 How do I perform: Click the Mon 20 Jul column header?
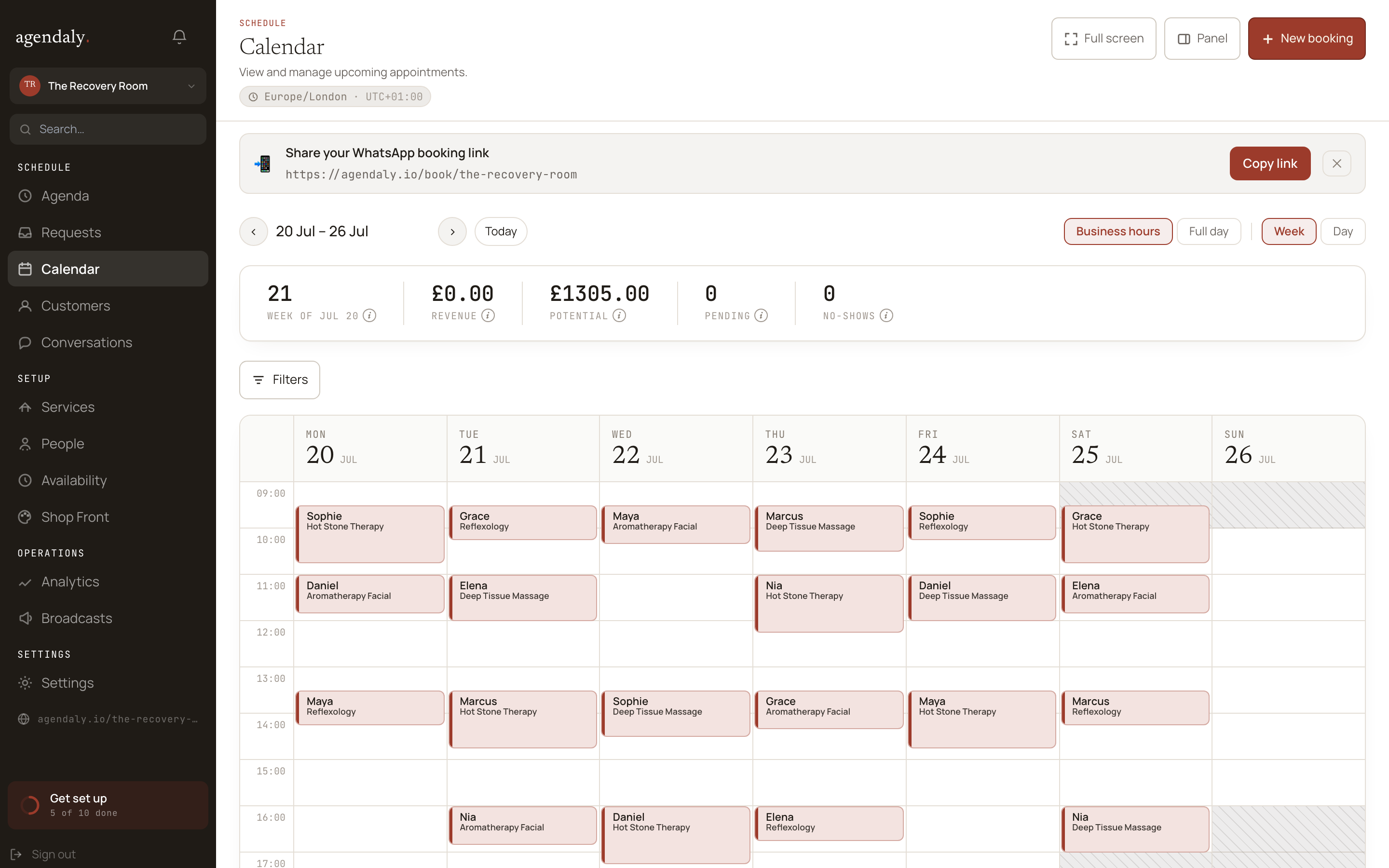click(x=370, y=448)
